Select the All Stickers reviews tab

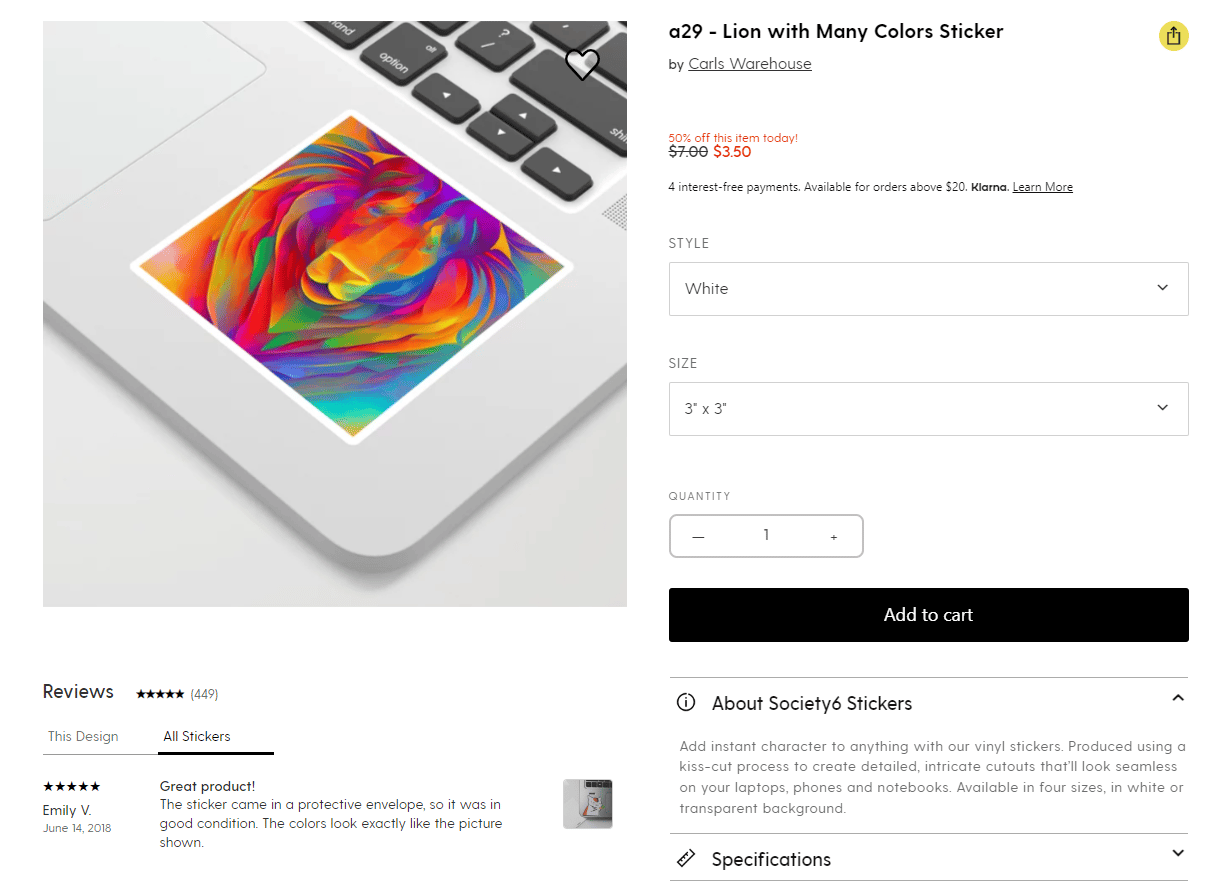point(197,736)
